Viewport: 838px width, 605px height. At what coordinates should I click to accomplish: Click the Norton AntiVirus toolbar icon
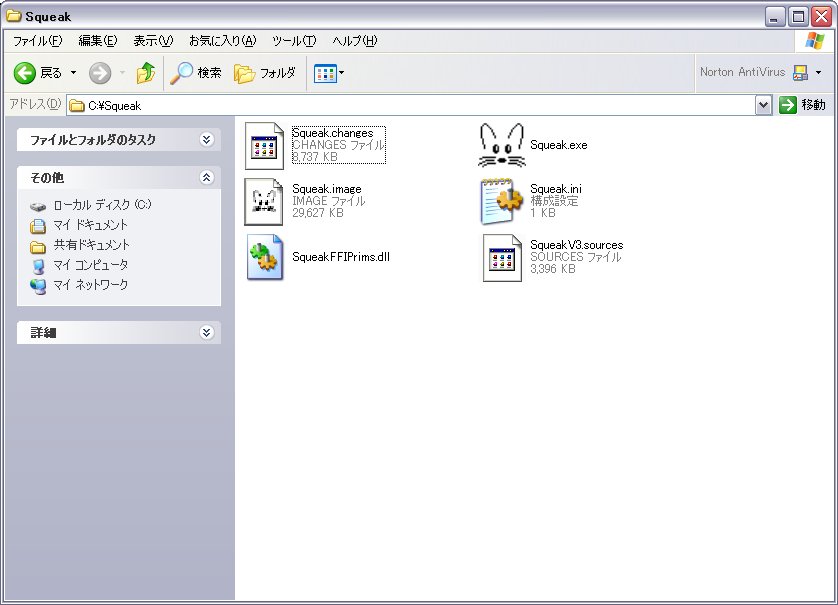[x=800, y=73]
